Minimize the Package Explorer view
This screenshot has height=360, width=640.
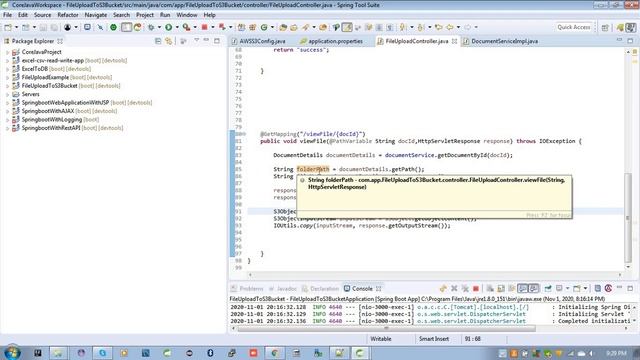coord(207,40)
